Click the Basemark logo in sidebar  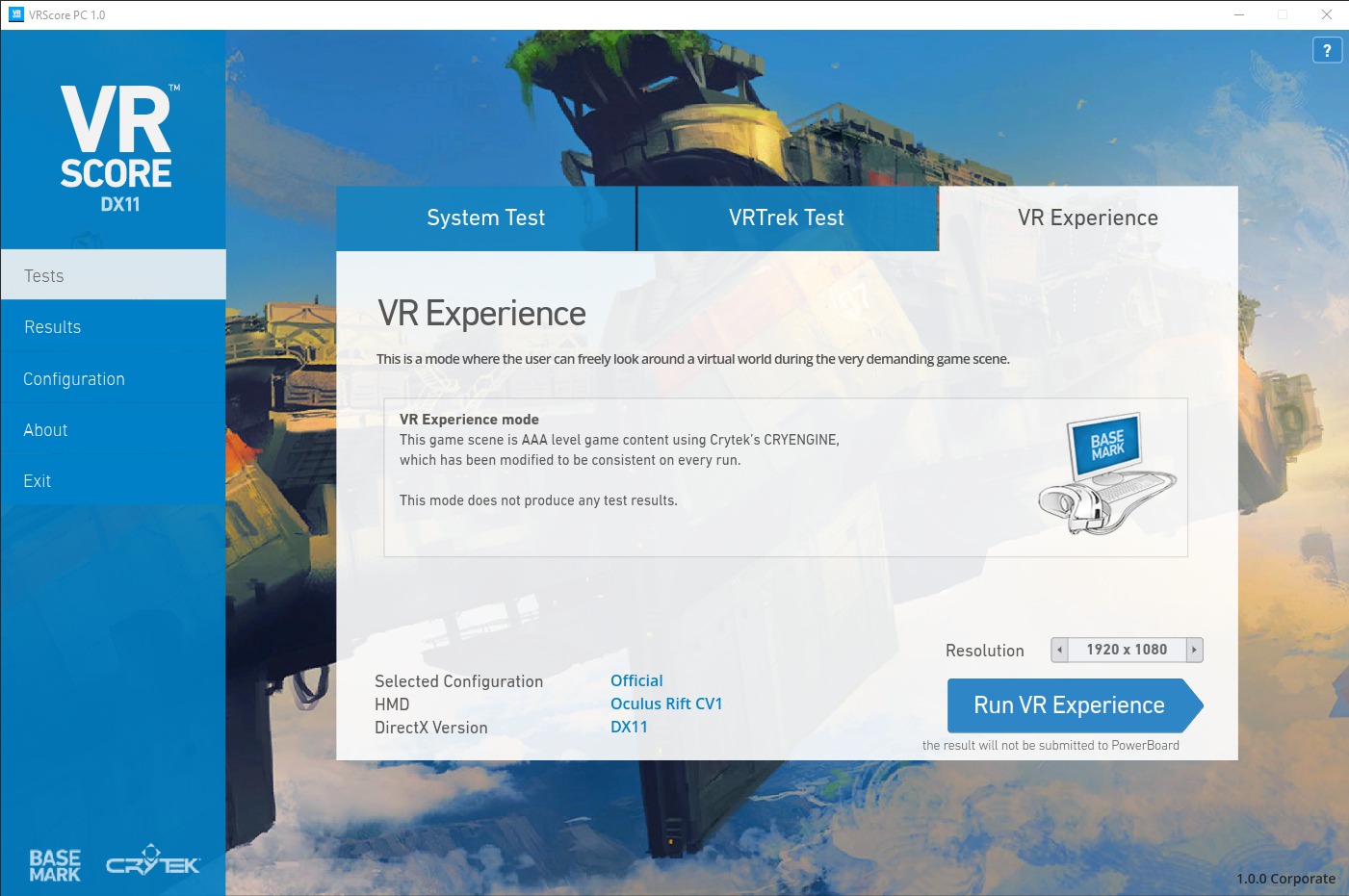point(55,865)
